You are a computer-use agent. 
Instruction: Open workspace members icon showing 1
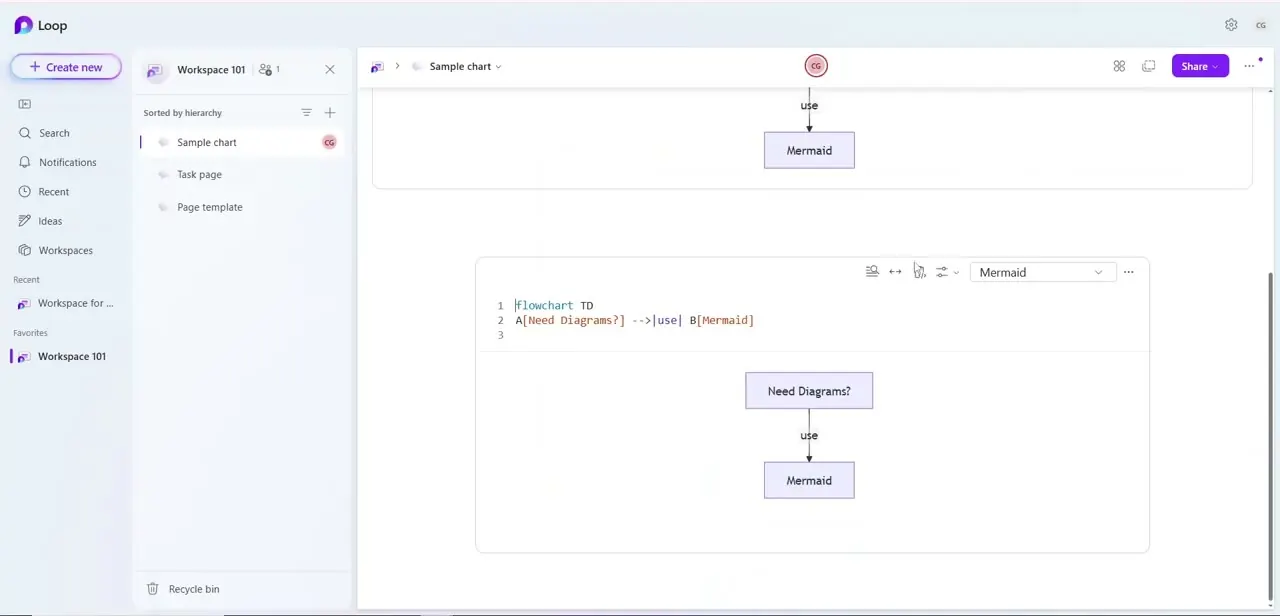tap(269, 70)
